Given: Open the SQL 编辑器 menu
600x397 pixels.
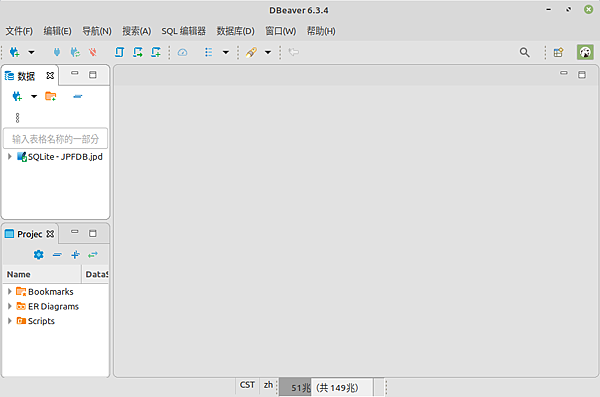Looking at the screenshot, I should click(184, 31).
